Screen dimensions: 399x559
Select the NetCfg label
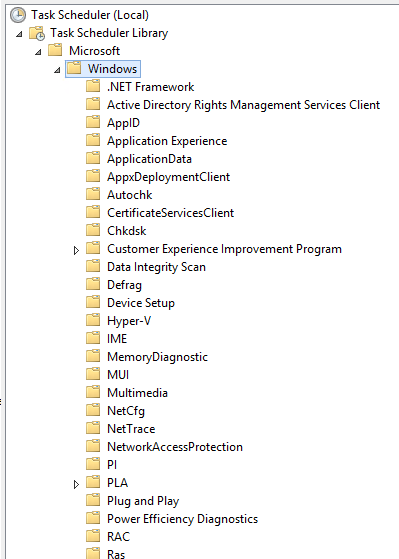(x=126, y=411)
